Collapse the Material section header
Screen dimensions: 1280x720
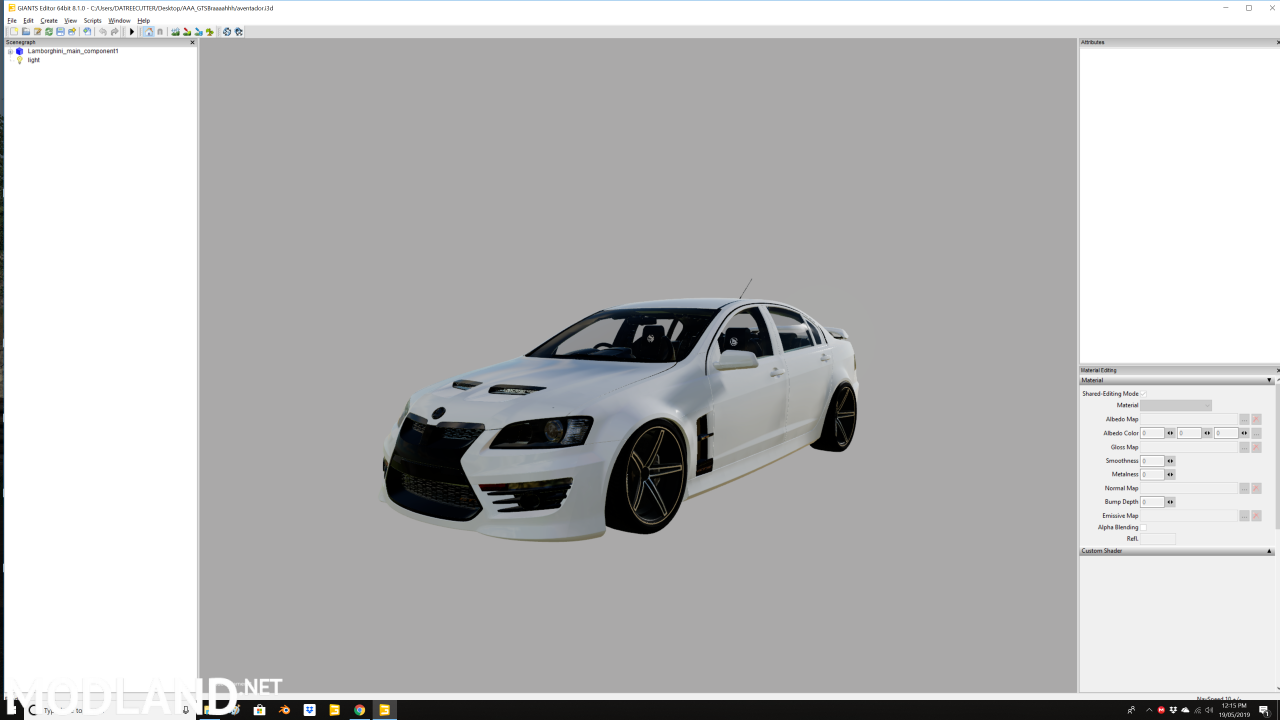click(1177, 380)
